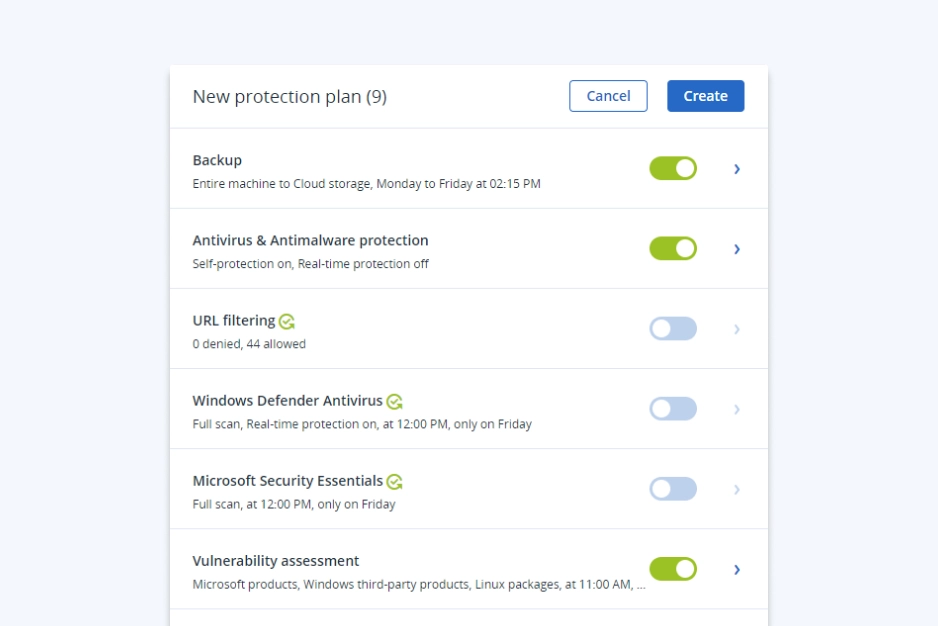Enable the Windows Defender Antivirus toggle
938x626 pixels.
pos(673,409)
